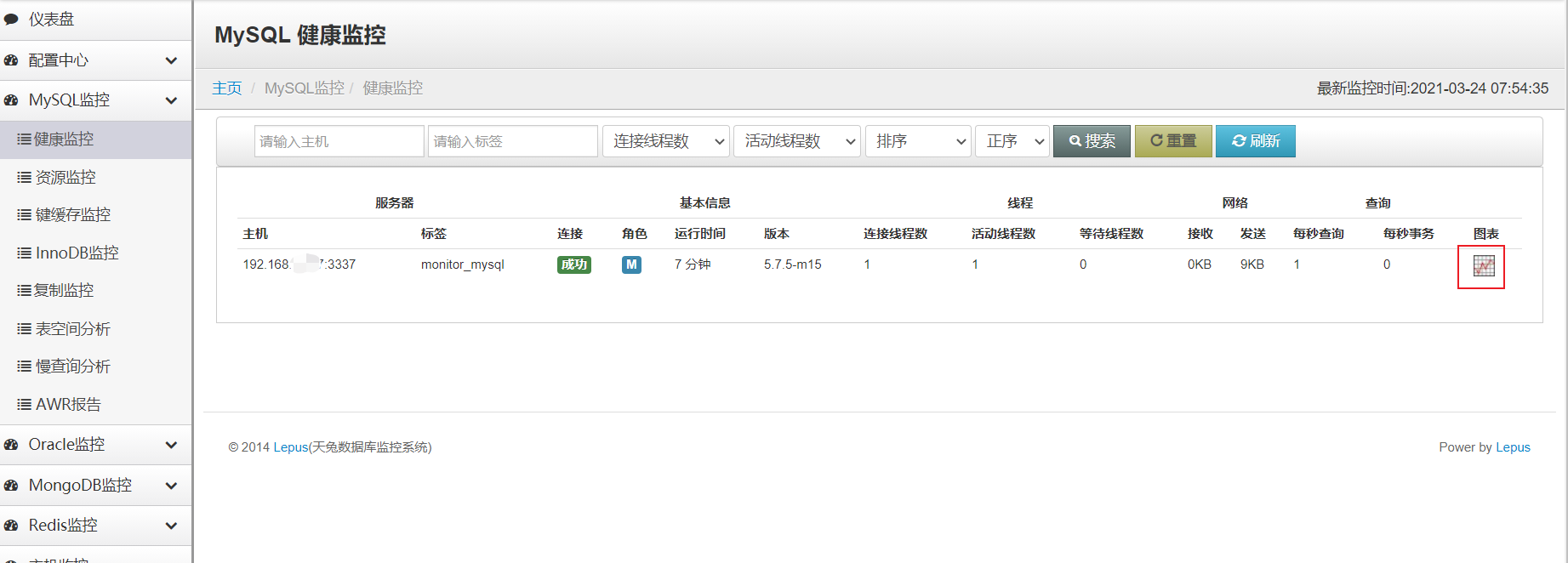Click the 0KB received value
1568x563 pixels.
tap(1200, 264)
